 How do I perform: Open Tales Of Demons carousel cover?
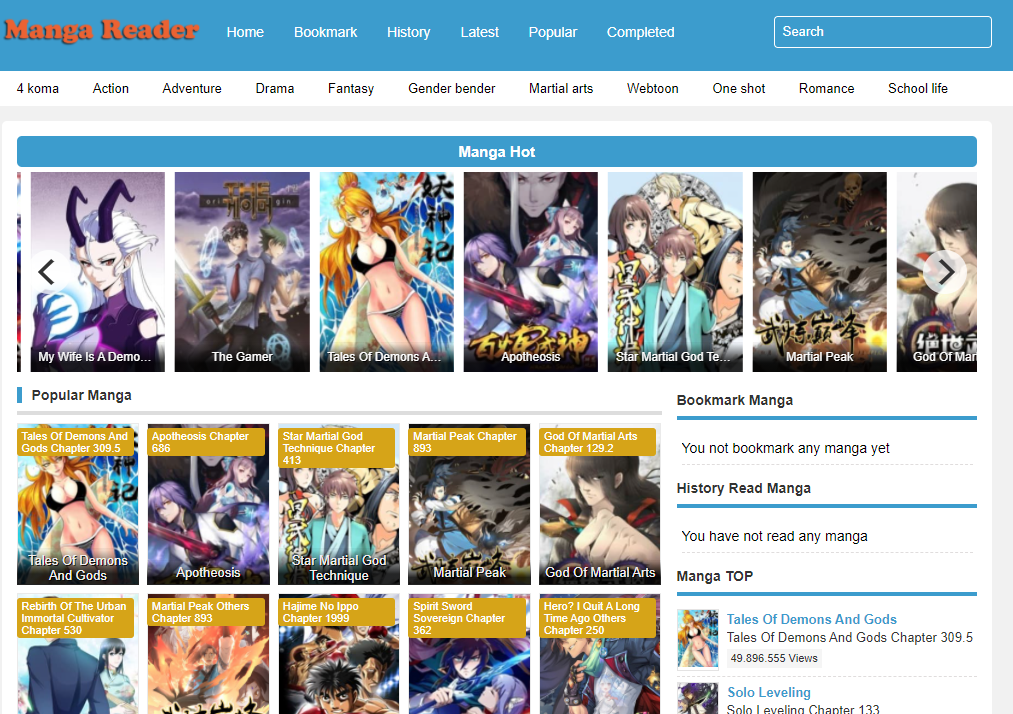386,272
